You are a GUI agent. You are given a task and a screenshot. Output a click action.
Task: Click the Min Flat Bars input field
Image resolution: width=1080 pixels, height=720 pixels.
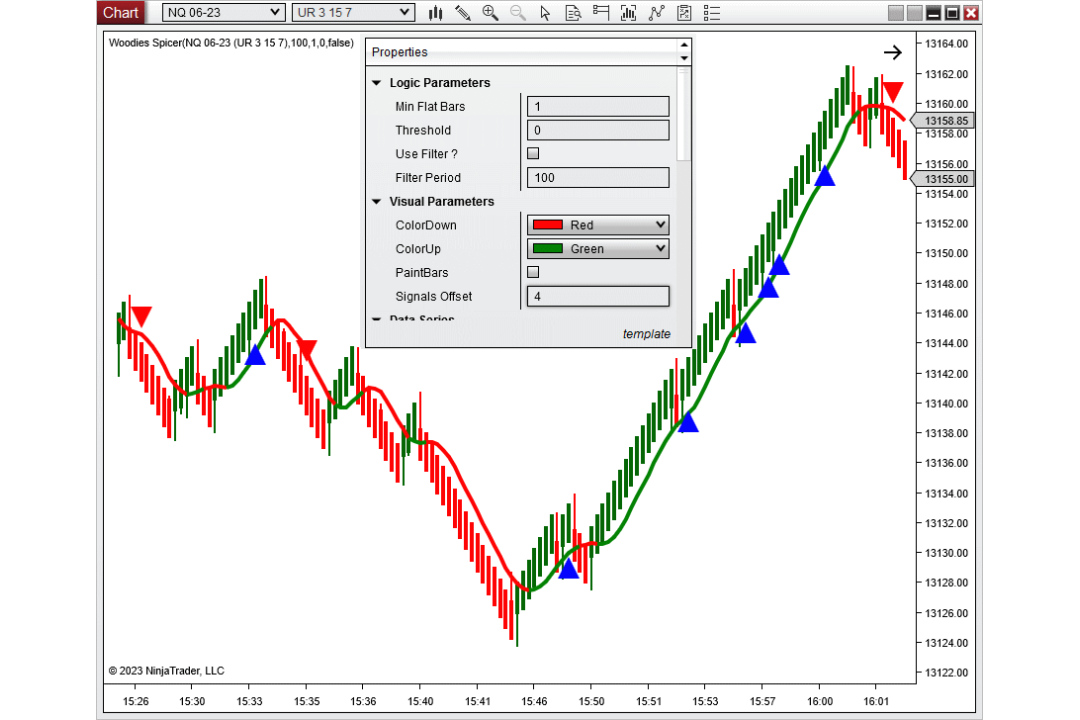pyautogui.click(x=598, y=106)
